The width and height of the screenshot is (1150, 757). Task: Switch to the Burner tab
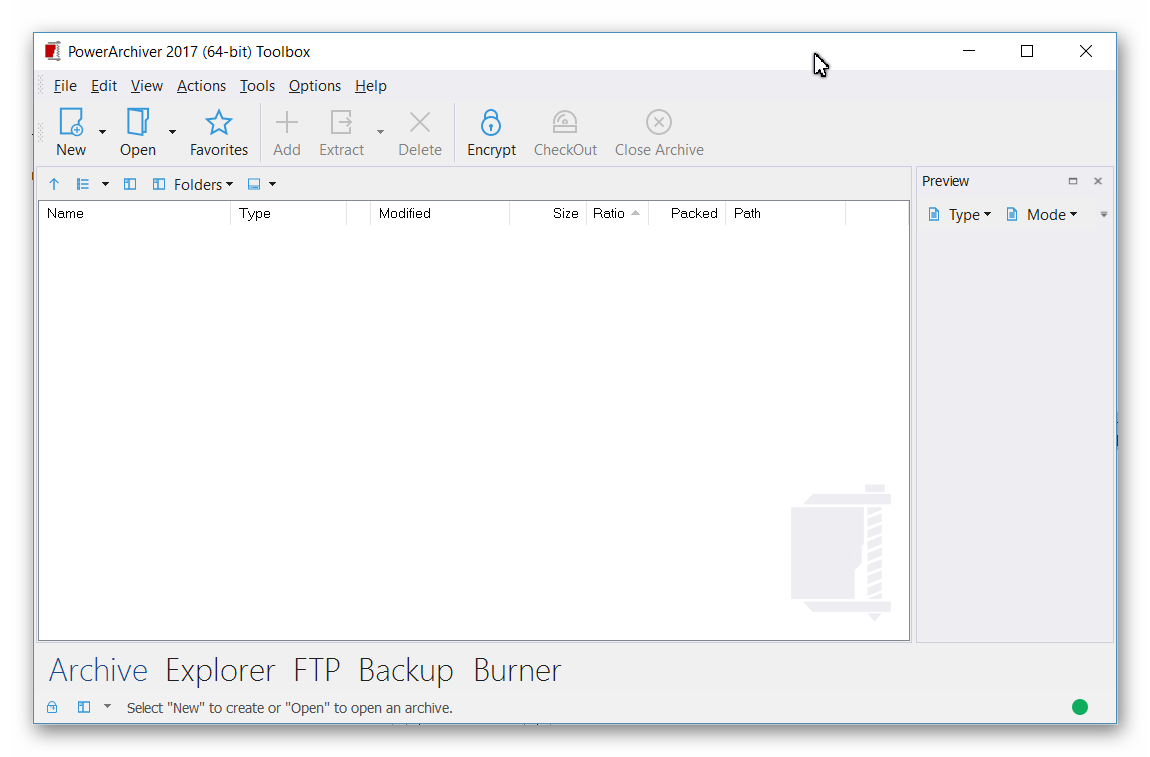click(x=517, y=670)
